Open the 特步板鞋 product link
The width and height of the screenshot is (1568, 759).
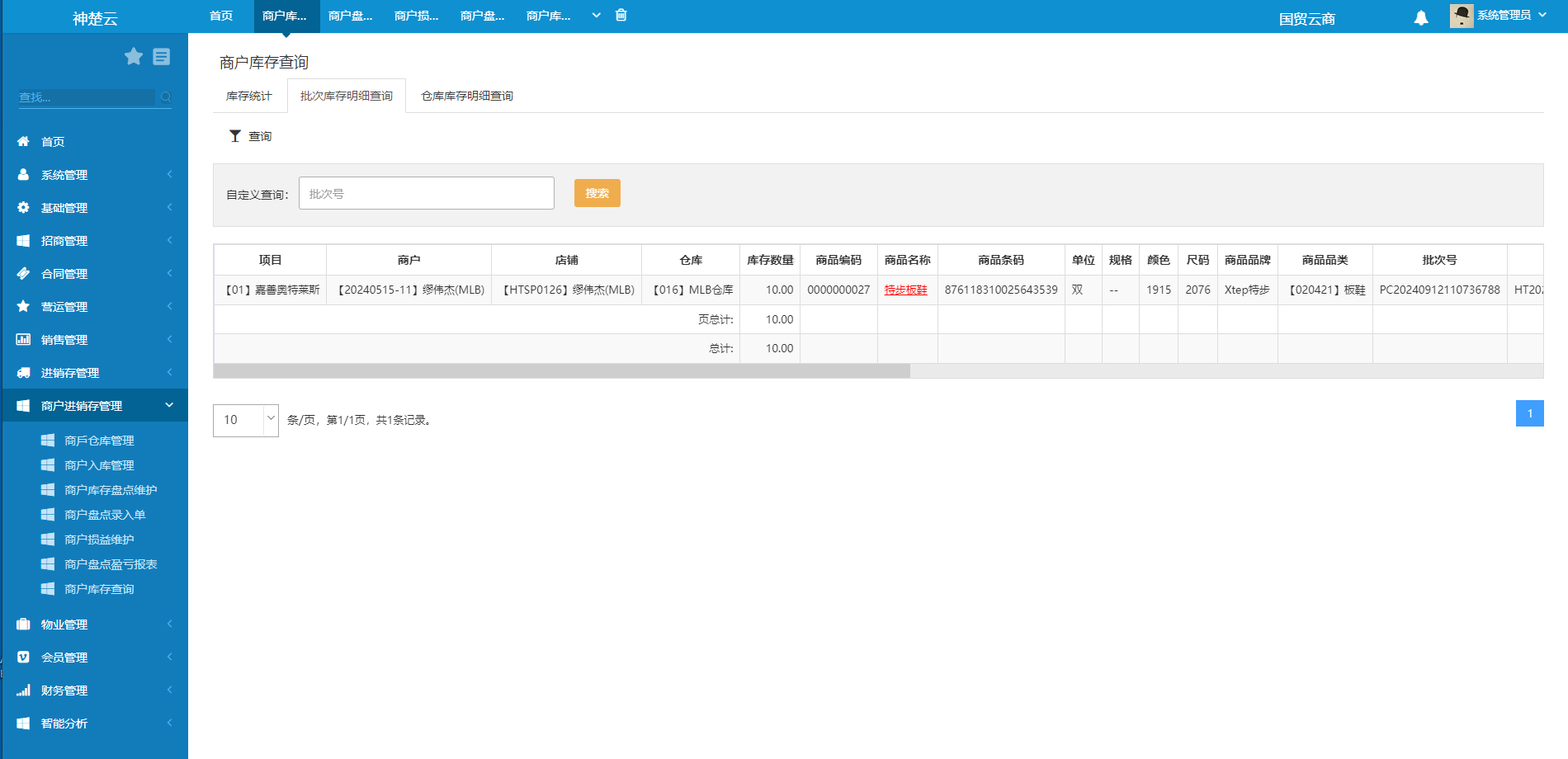click(906, 290)
